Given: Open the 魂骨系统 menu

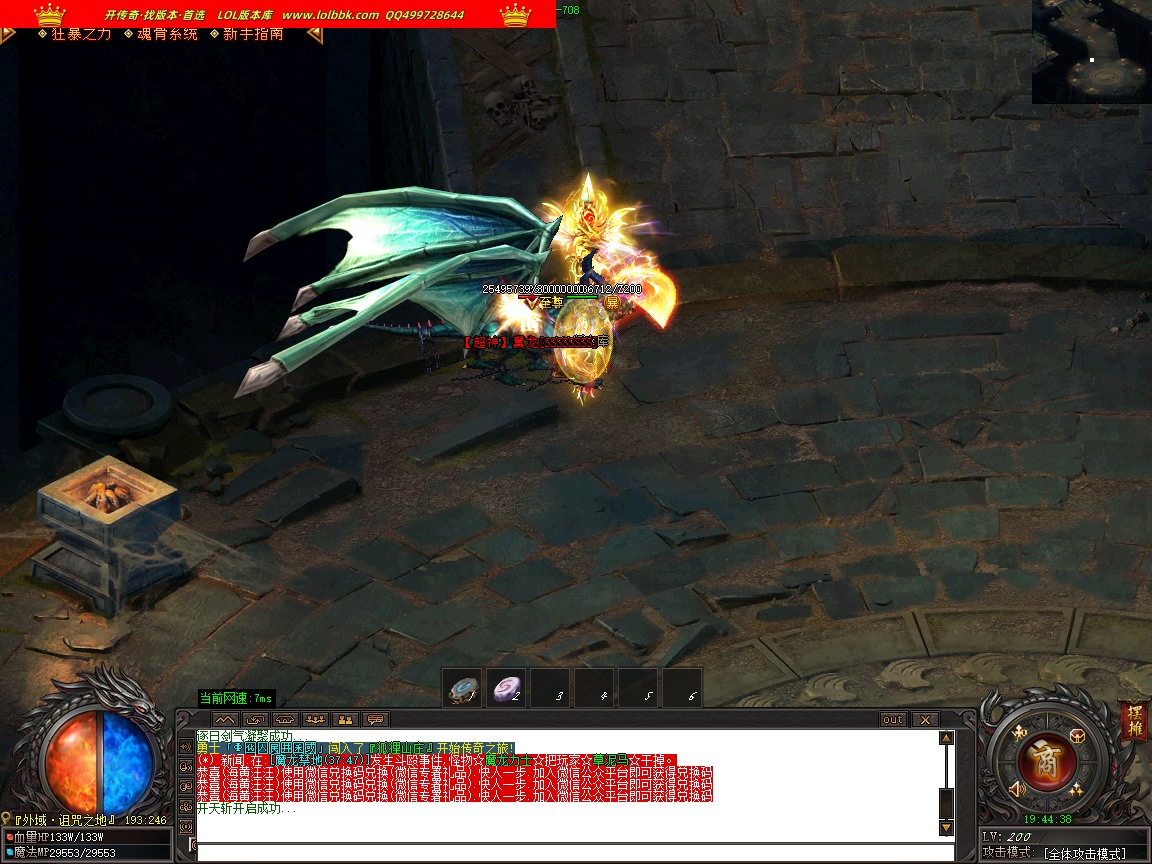Looking at the screenshot, I should tap(167, 34).
